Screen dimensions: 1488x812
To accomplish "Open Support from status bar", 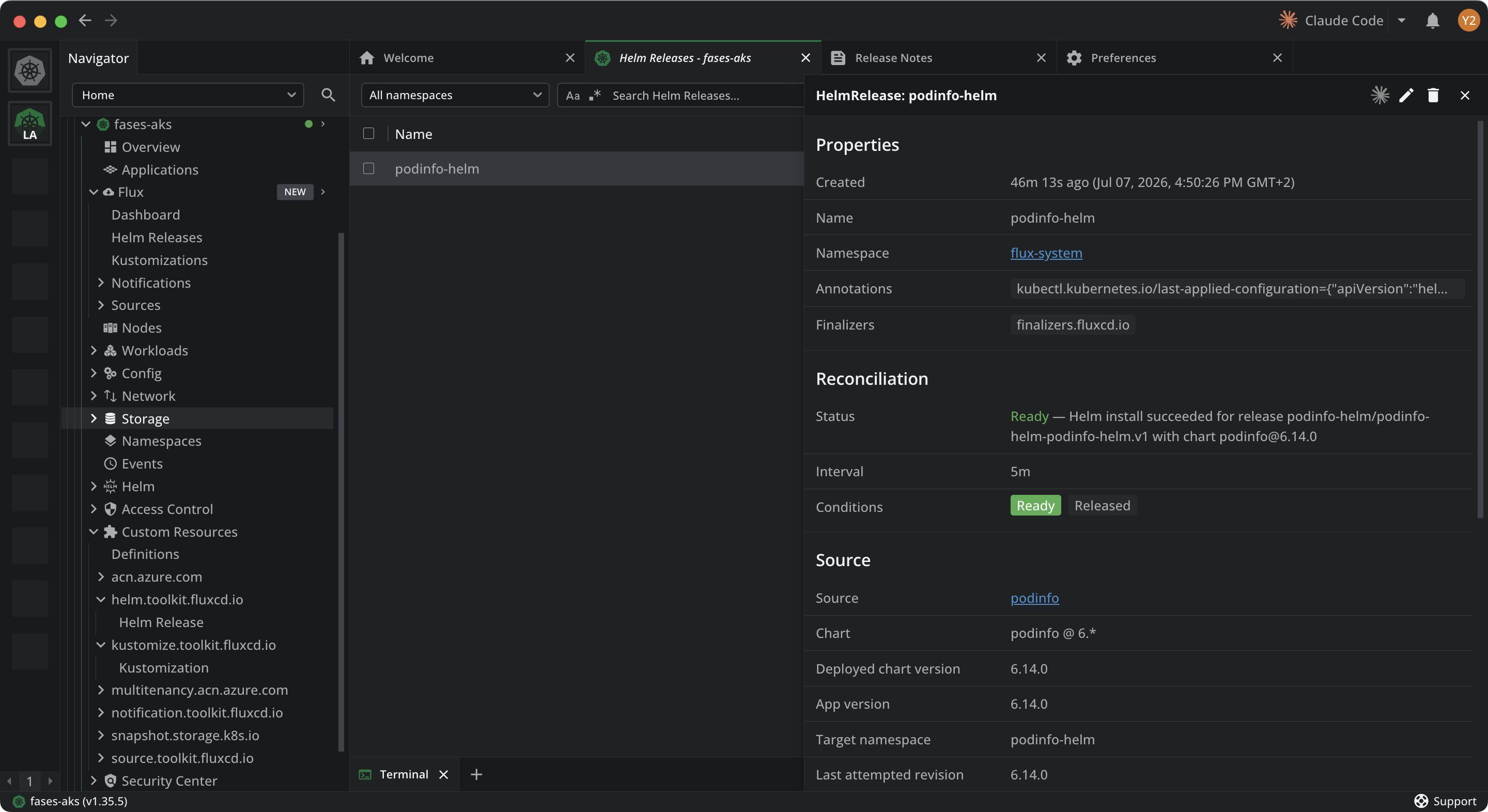I will click(1445, 801).
